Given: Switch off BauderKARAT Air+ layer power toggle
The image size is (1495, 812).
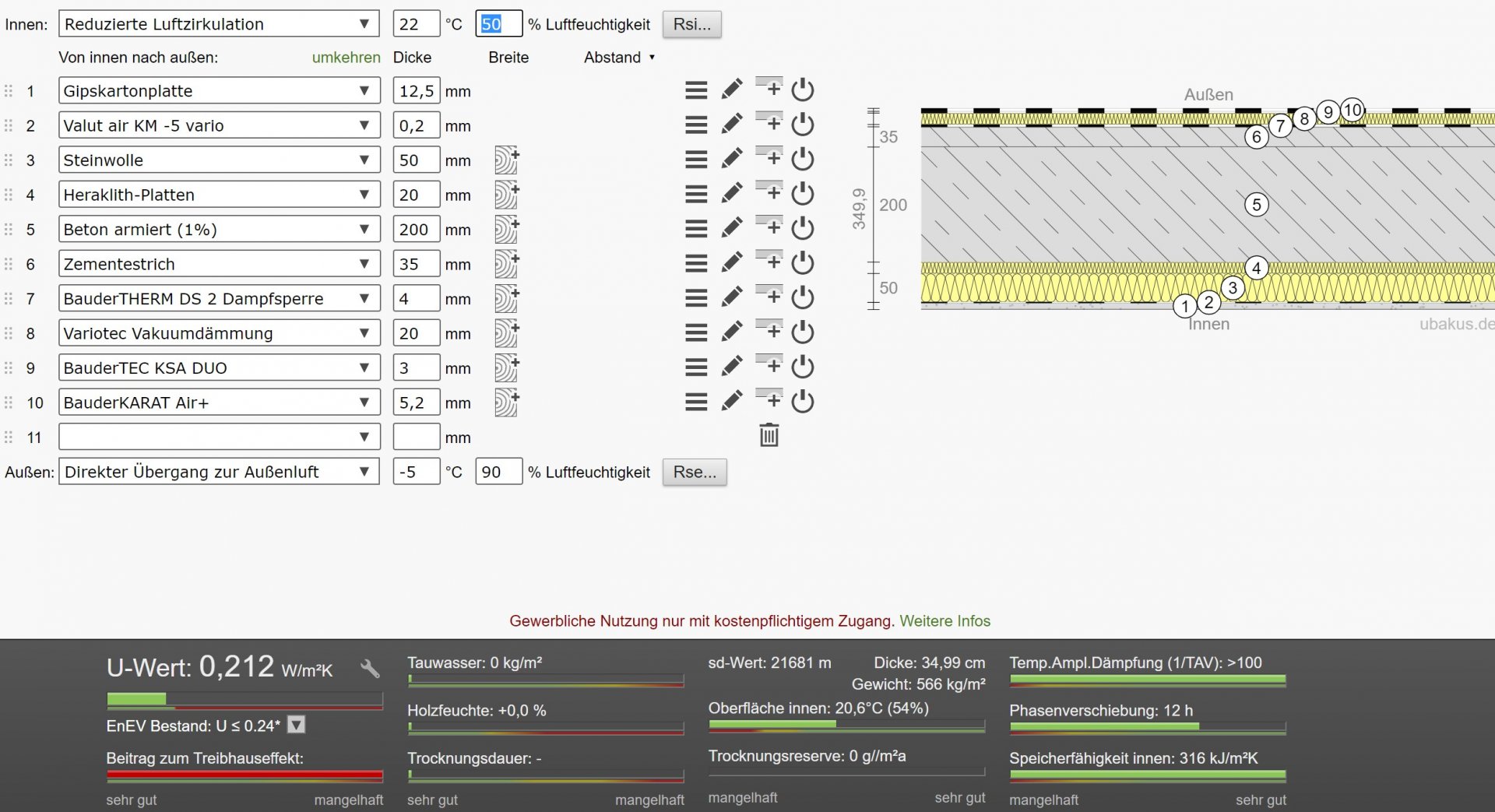Looking at the screenshot, I should tap(802, 402).
